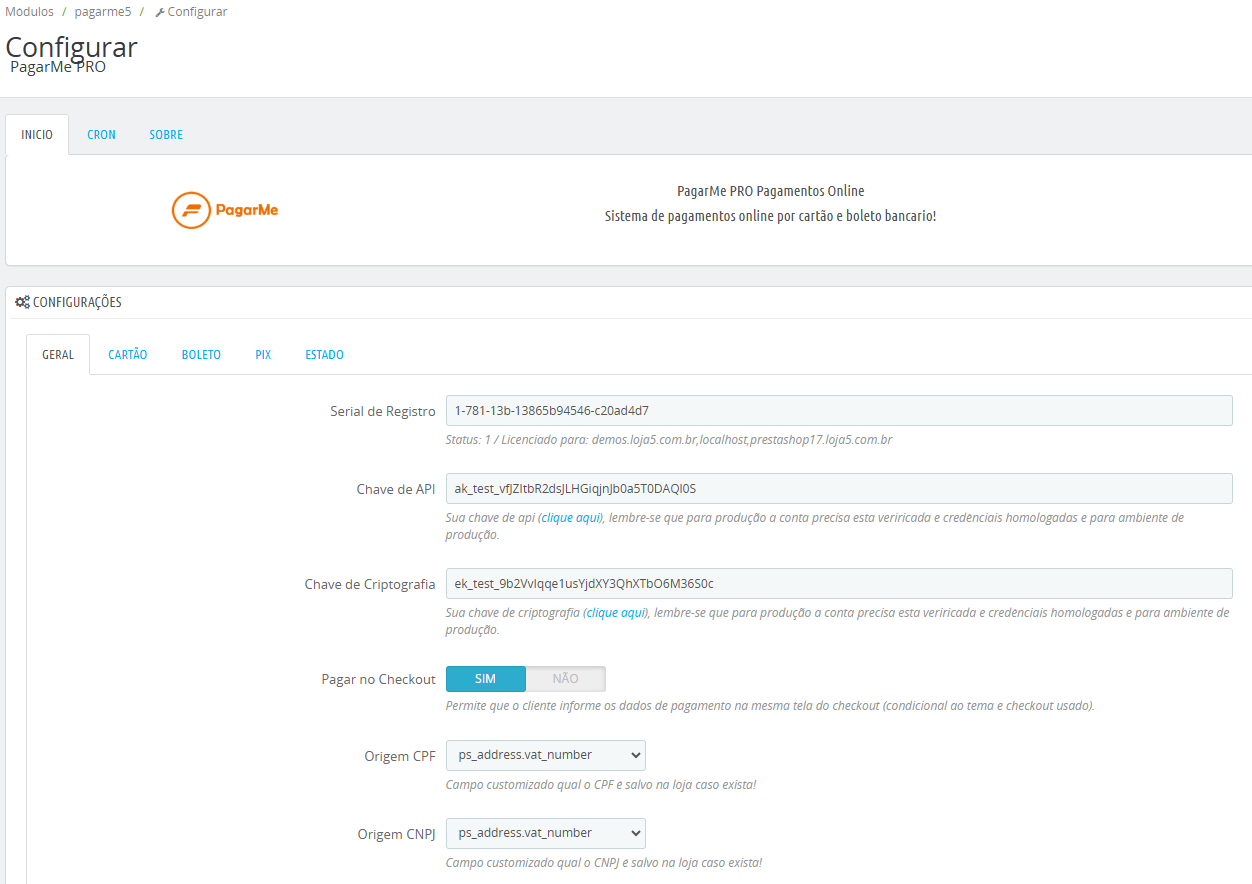Focus the Chave de Criptografia field
Viewport: 1252px width, 884px height.
point(839,583)
